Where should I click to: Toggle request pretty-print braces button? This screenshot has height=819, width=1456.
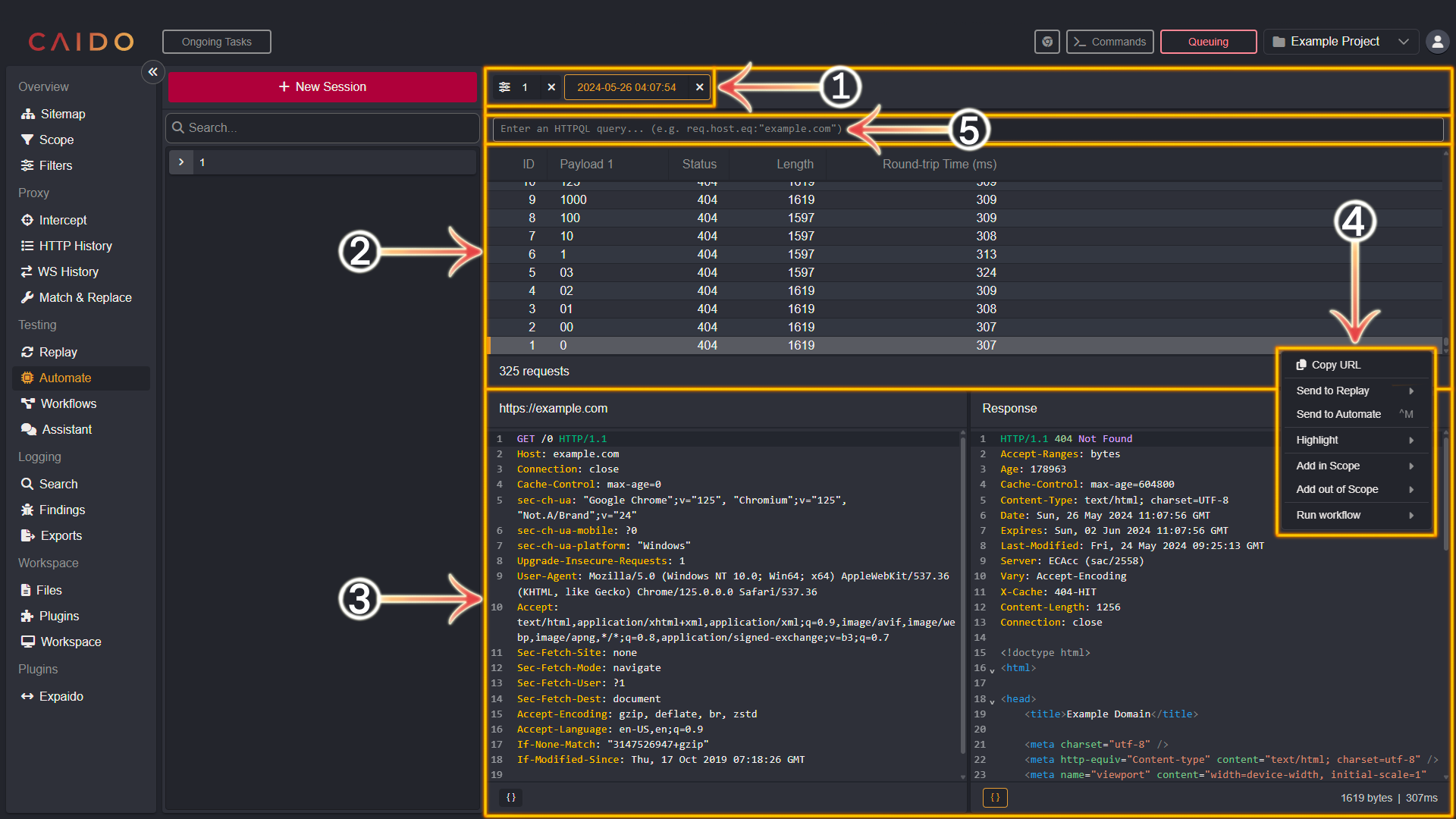coord(511,798)
